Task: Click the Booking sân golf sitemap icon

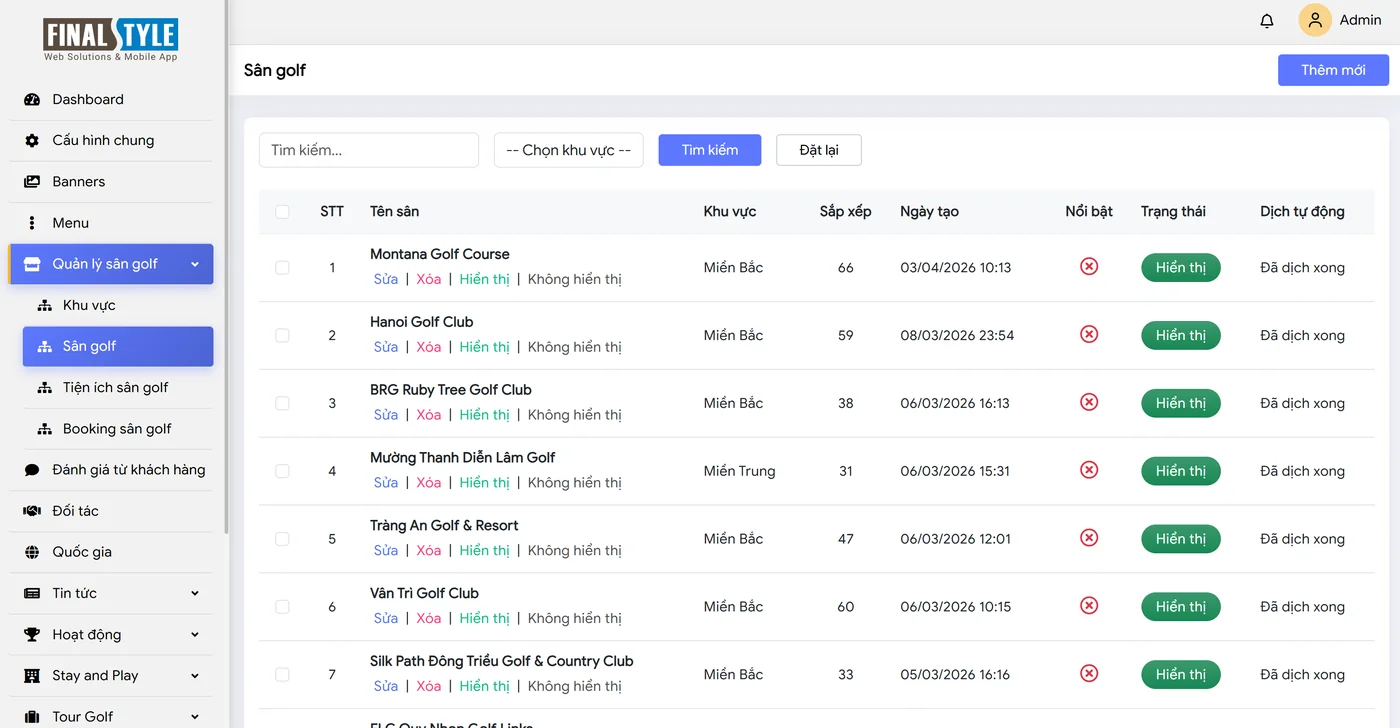Action: tap(44, 428)
